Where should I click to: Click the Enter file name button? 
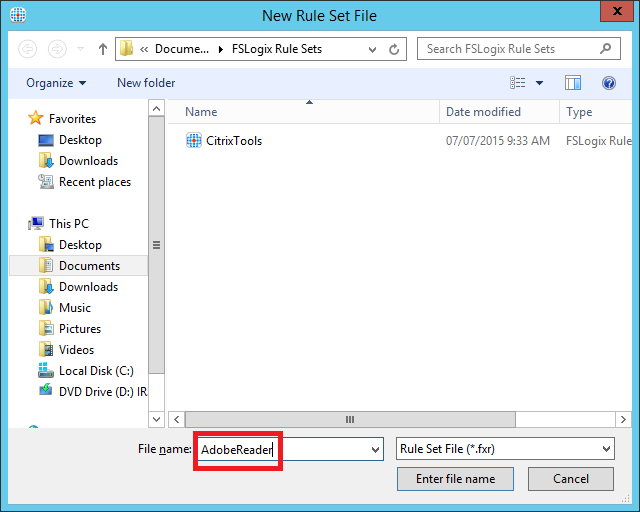(x=455, y=479)
